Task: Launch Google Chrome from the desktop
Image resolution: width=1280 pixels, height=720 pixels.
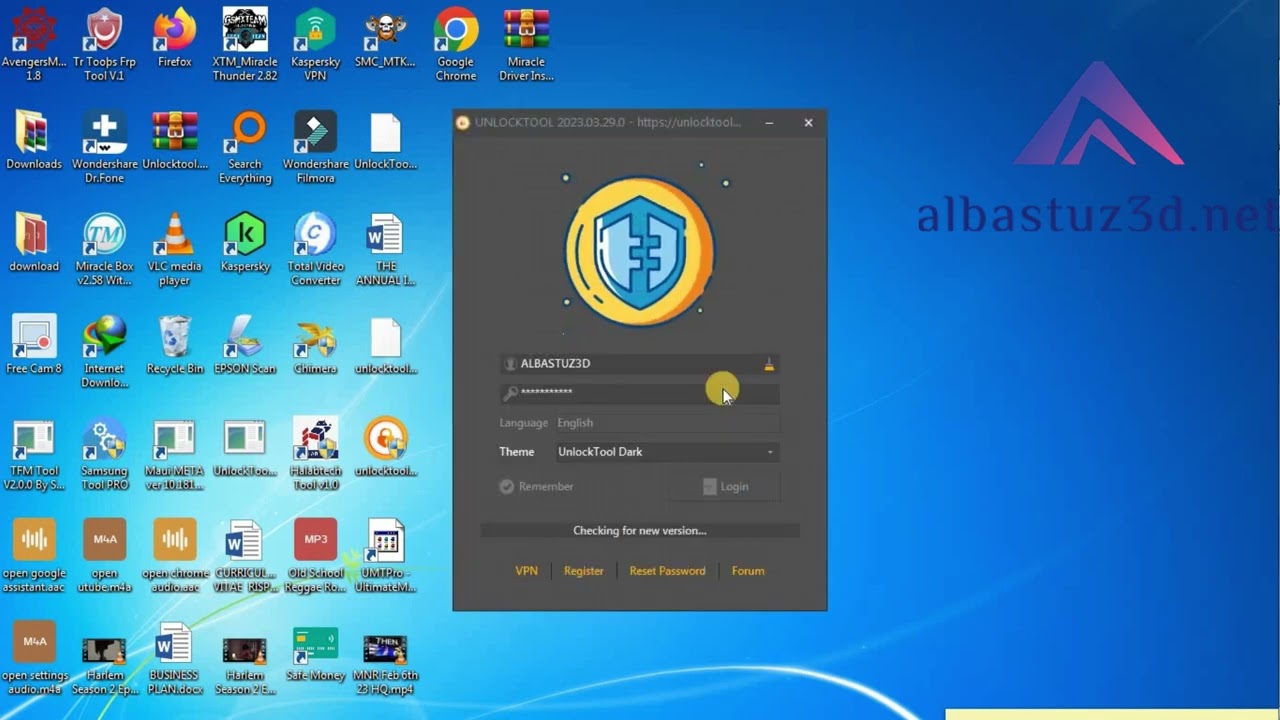Action: [455, 45]
